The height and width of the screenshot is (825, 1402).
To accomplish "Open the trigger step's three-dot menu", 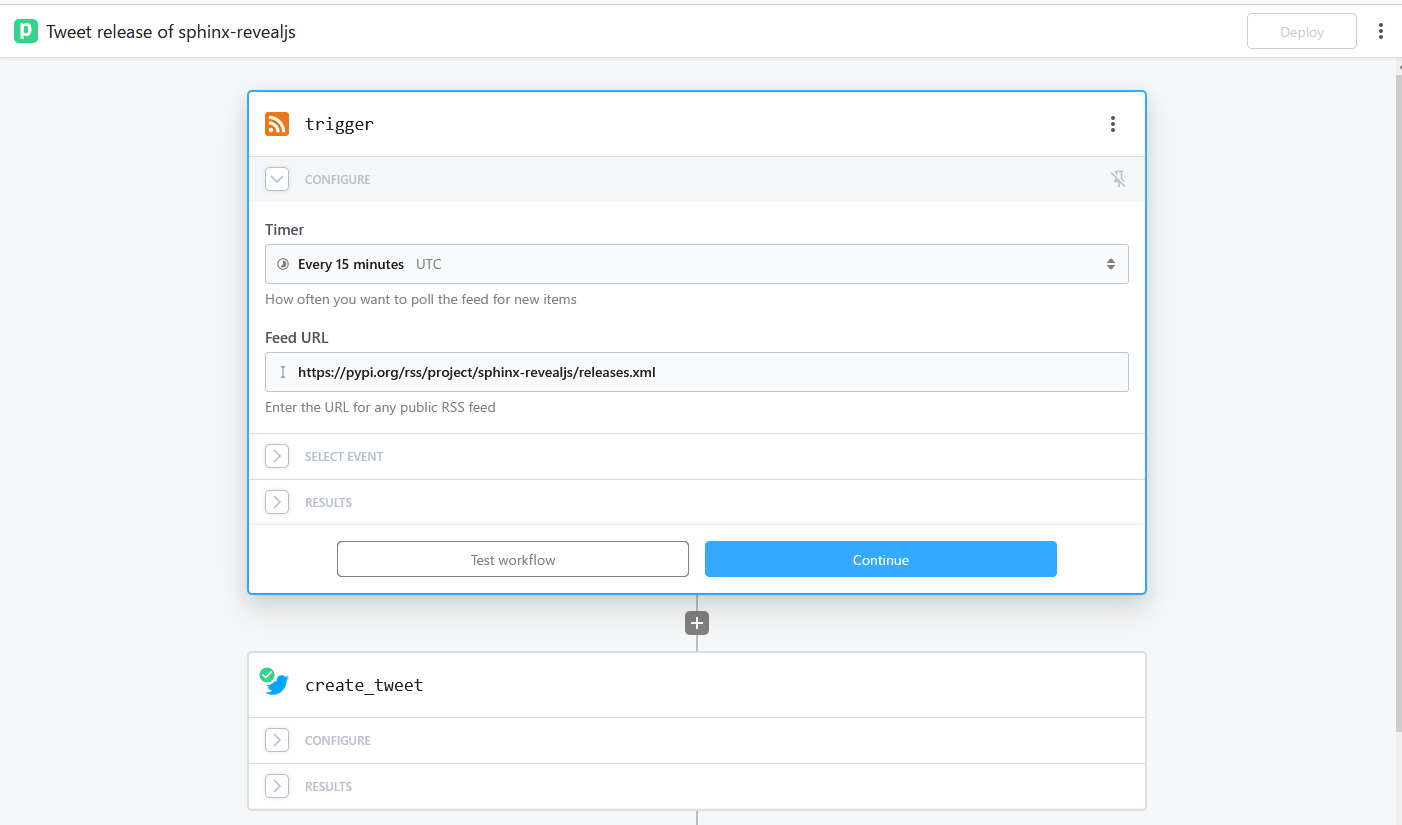I will (1112, 124).
